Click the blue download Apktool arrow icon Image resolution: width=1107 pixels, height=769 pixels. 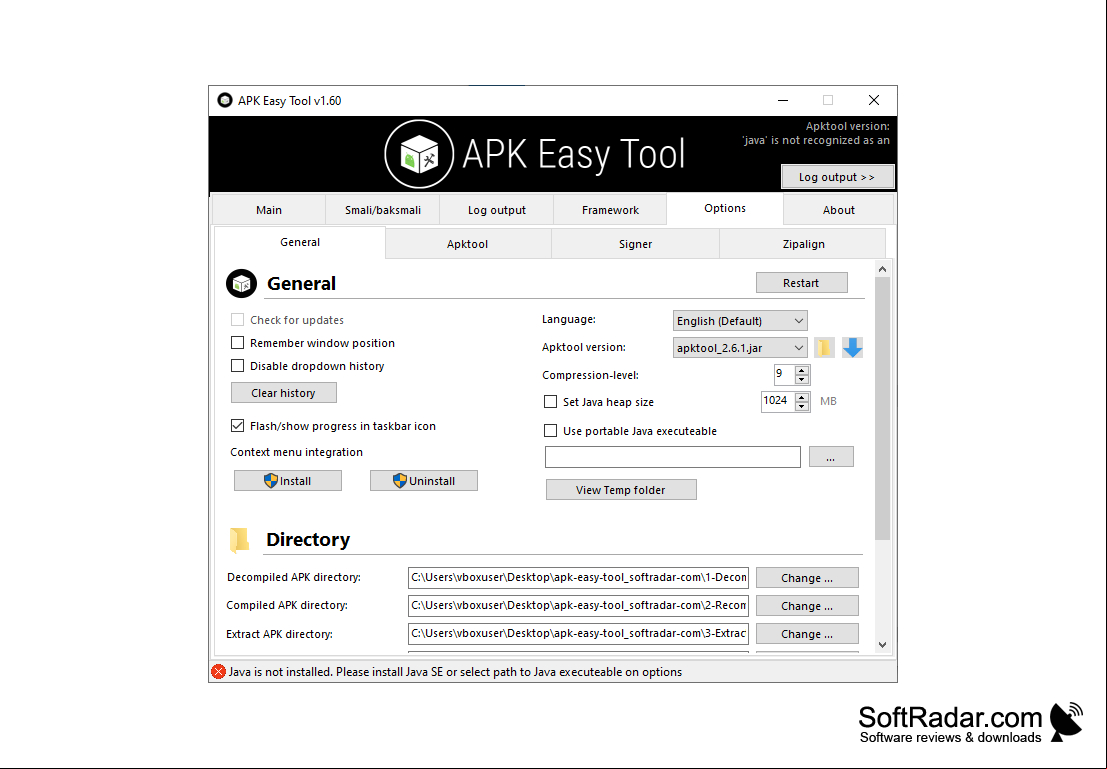click(x=853, y=347)
